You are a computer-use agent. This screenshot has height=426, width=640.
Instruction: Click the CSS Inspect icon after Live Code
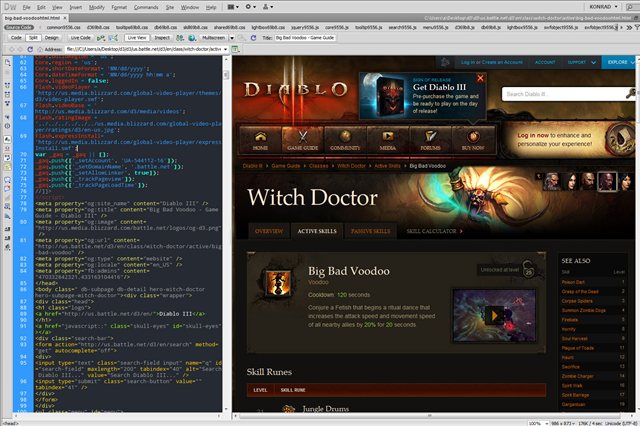(x=113, y=38)
